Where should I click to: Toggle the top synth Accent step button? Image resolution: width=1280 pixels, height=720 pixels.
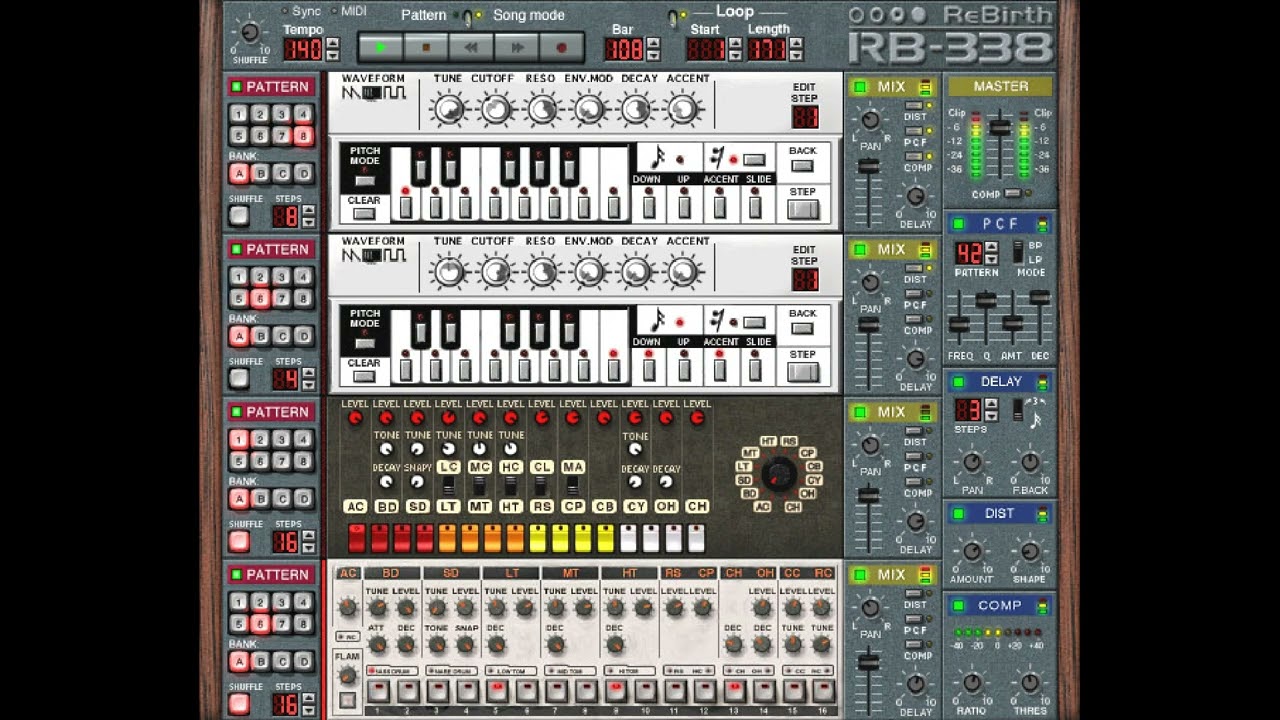720,207
